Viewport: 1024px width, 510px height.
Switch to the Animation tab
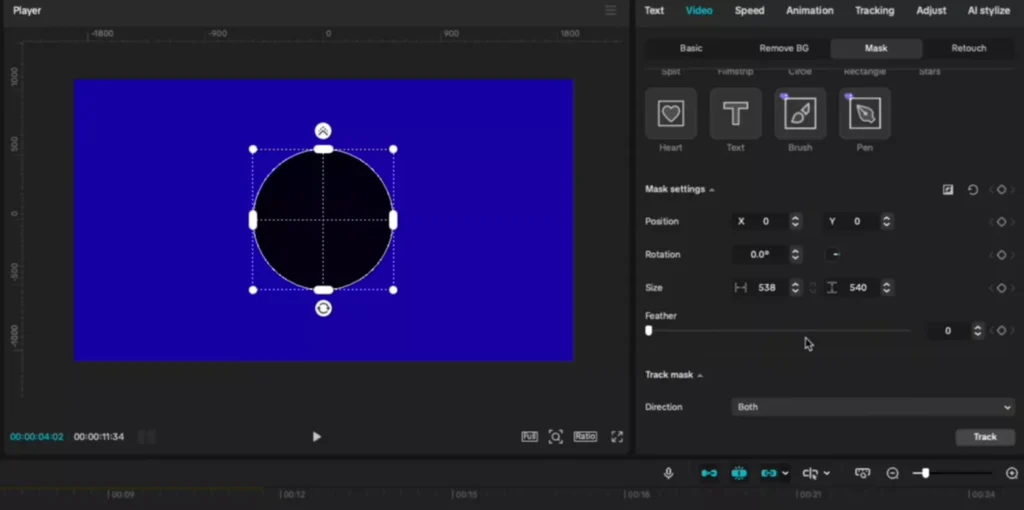click(809, 11)
